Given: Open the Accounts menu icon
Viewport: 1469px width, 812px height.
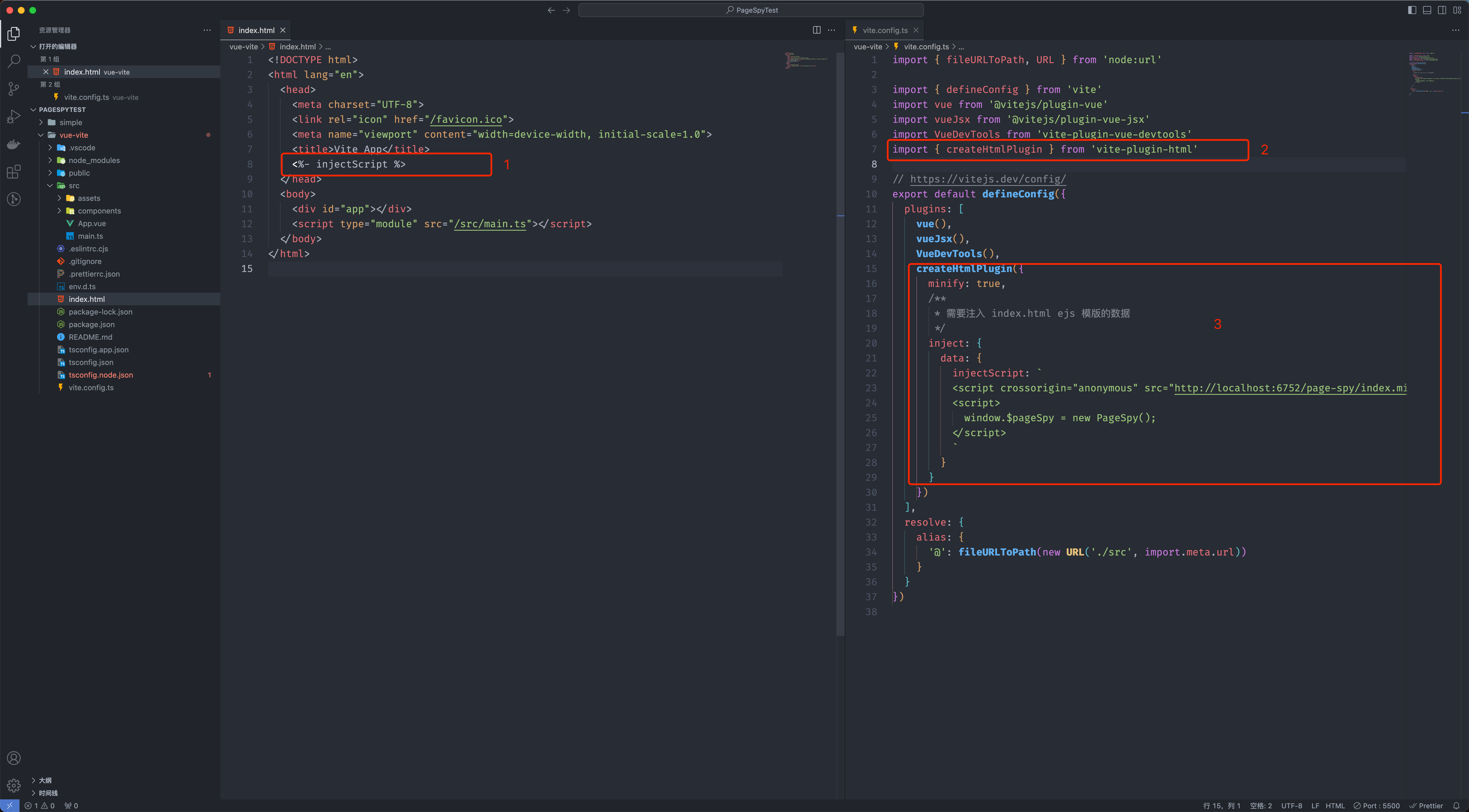Looking at the screenshot, I should [x=14, y=758].
